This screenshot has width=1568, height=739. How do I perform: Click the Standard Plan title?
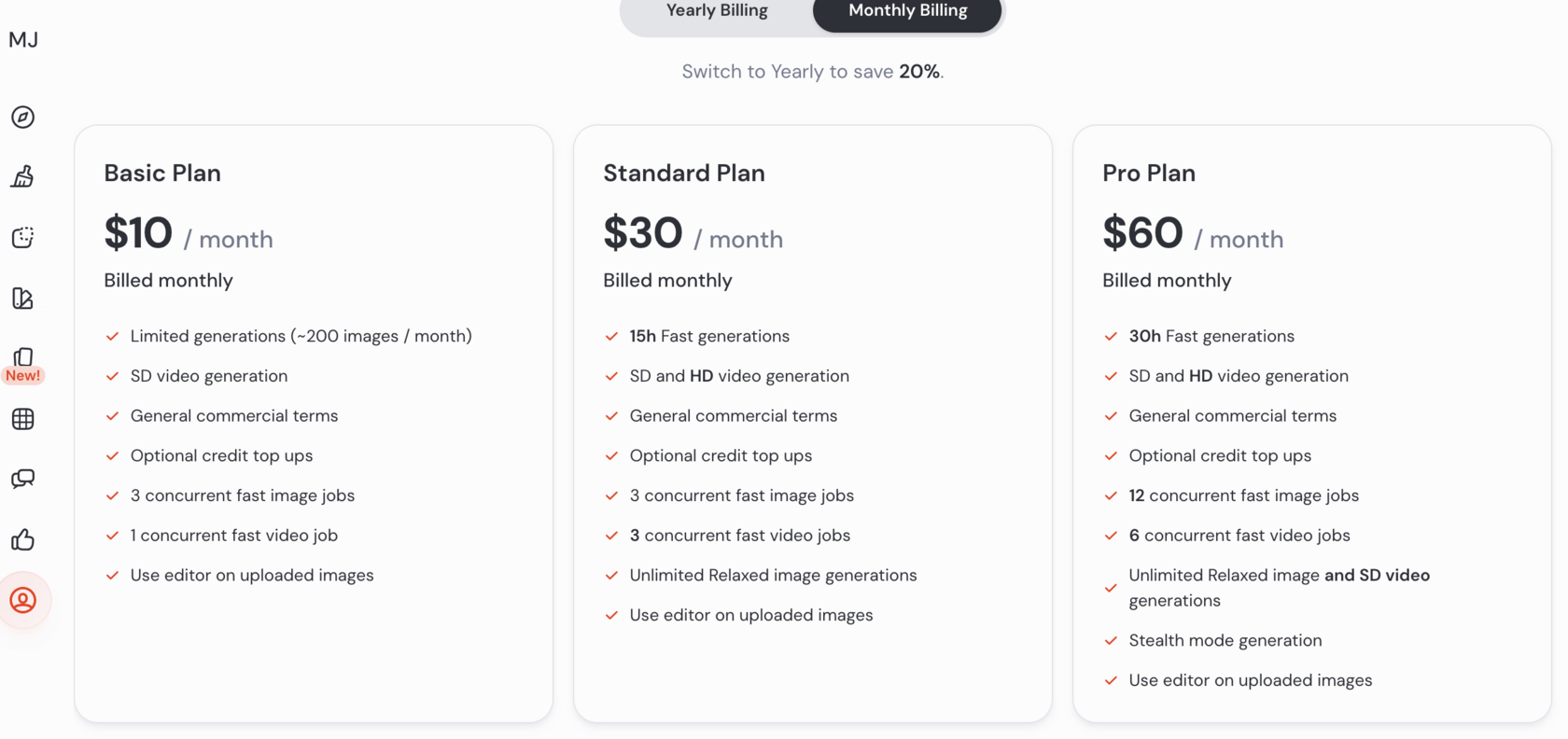pos(684,173)
